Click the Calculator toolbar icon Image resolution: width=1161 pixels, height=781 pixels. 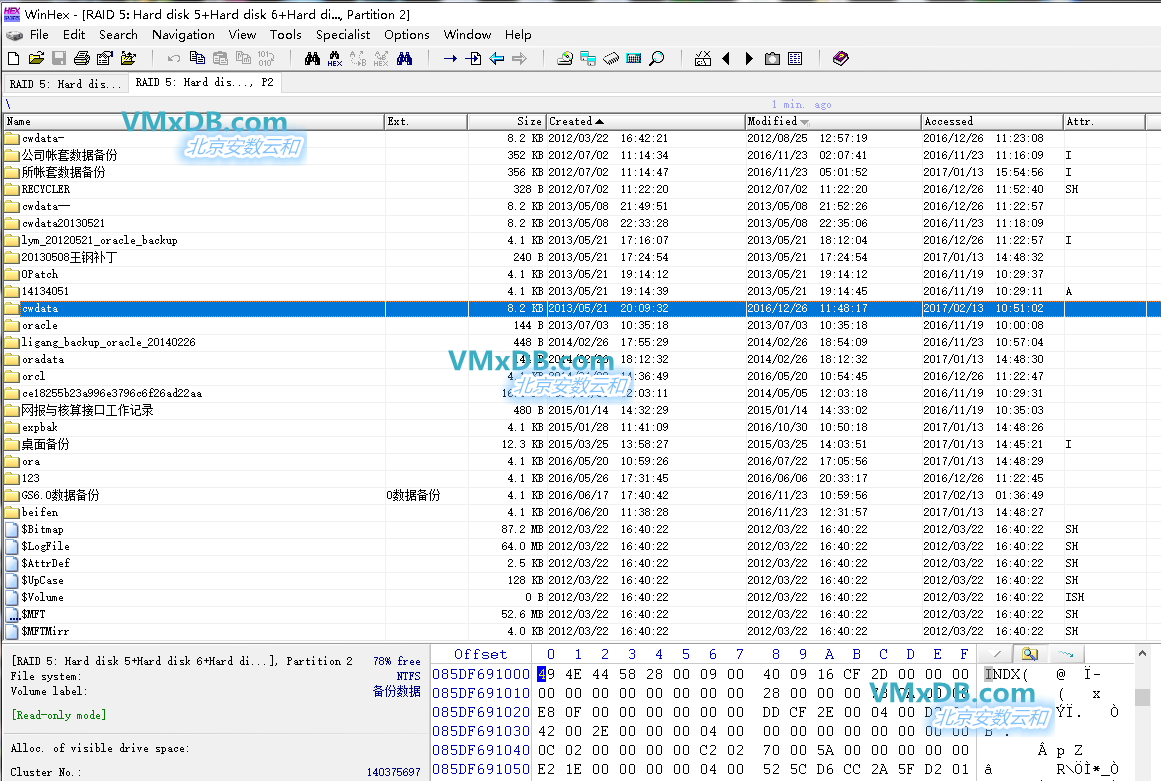(634, 58)
